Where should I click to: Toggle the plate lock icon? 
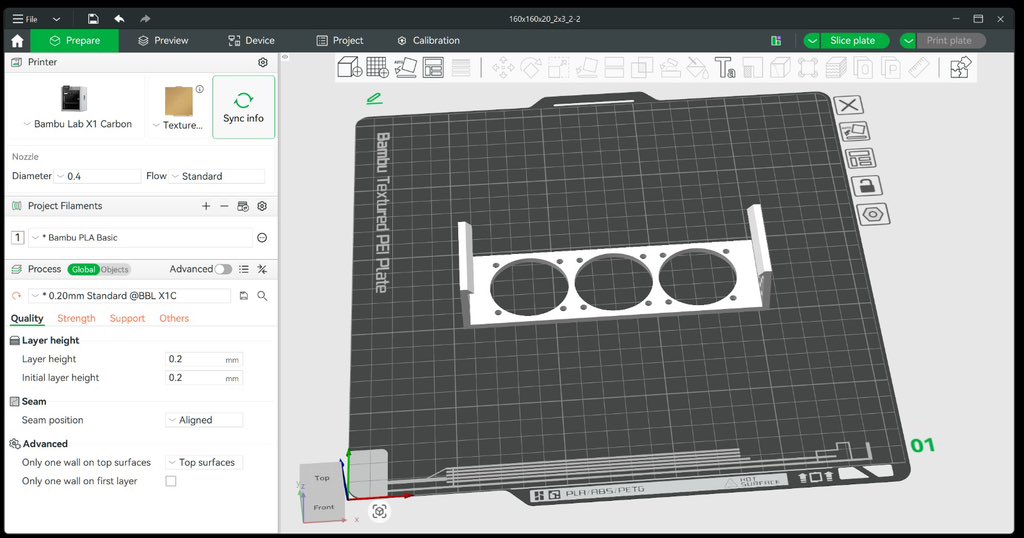point(867,186)
